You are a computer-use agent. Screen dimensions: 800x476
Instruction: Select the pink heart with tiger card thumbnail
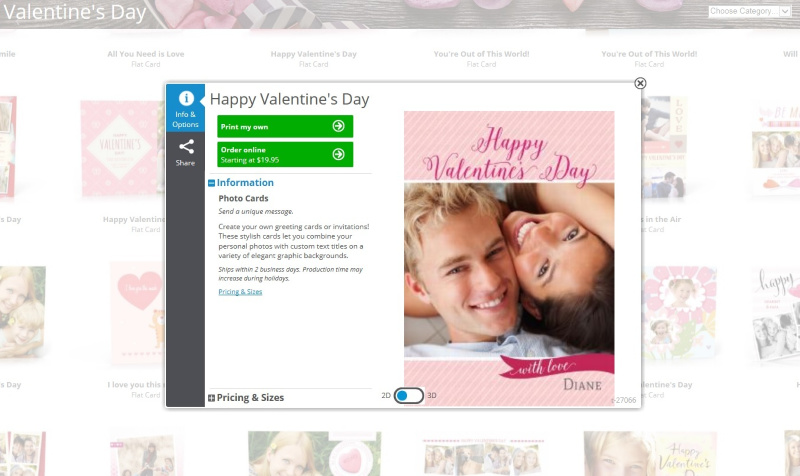coord(137,312)
